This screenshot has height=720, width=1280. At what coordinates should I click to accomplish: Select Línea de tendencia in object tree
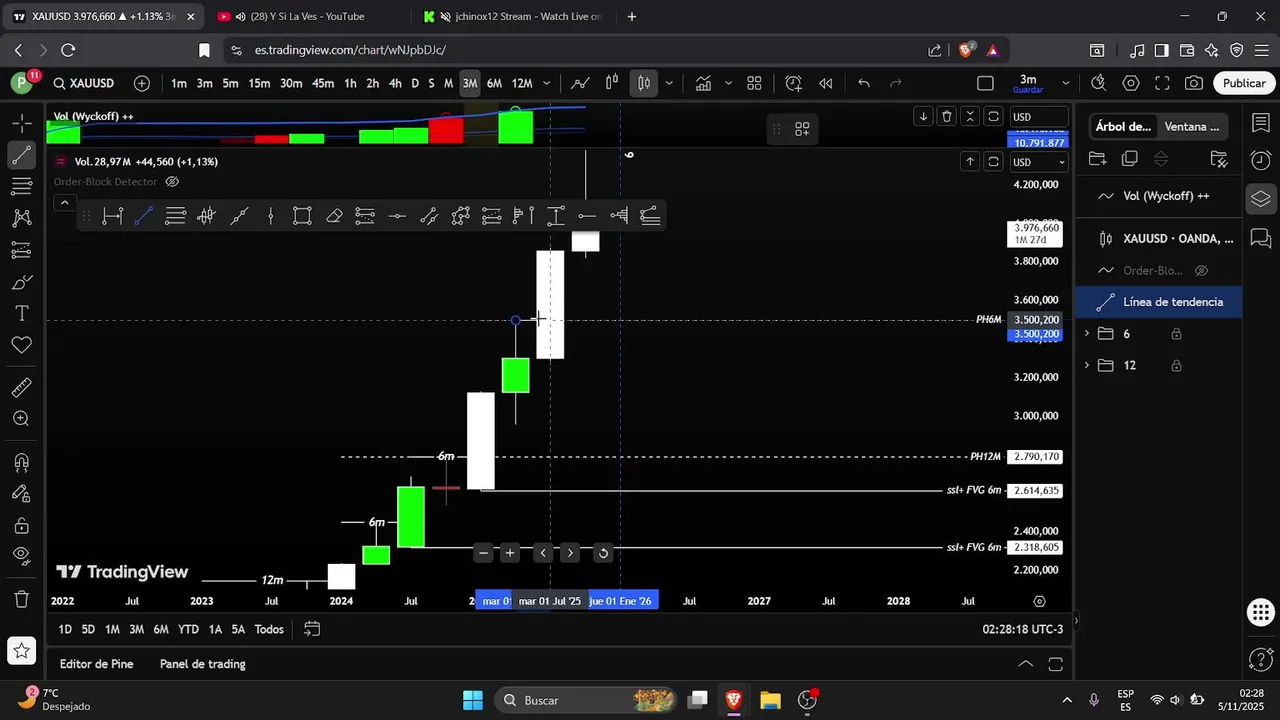tap(1159, 302)
